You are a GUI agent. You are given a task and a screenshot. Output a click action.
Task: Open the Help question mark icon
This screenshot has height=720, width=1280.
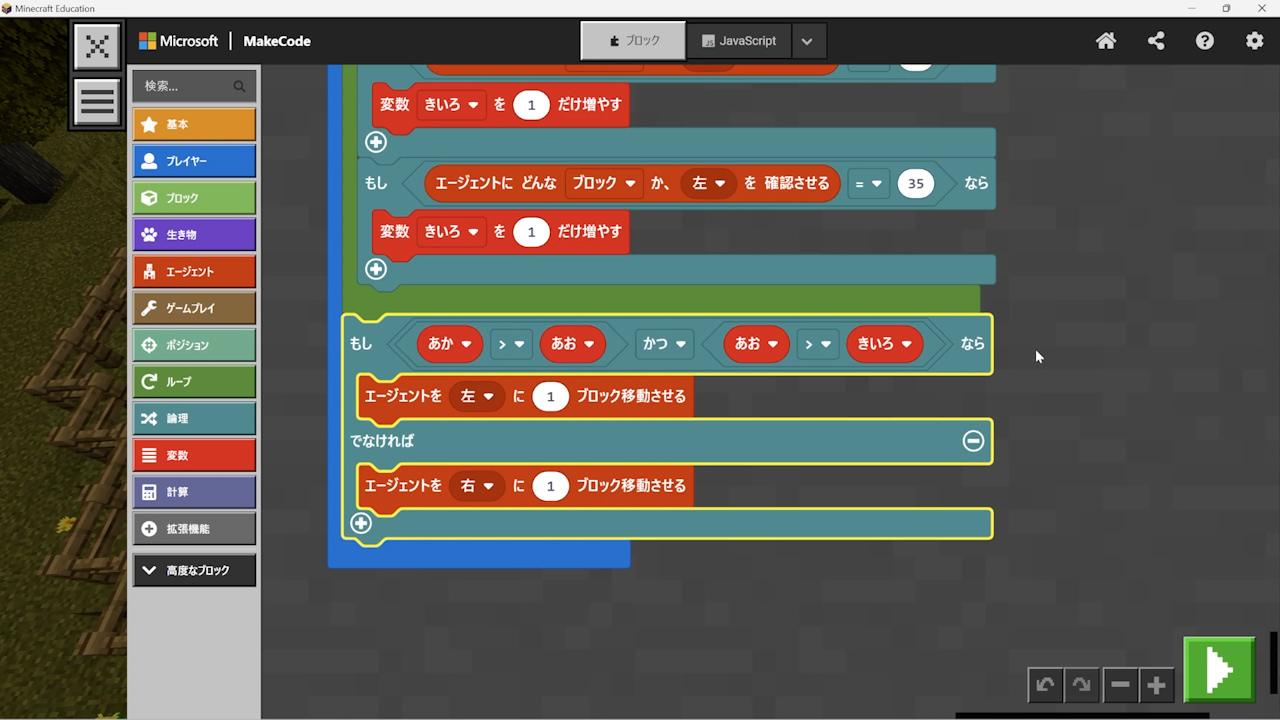click(1205, 41)
